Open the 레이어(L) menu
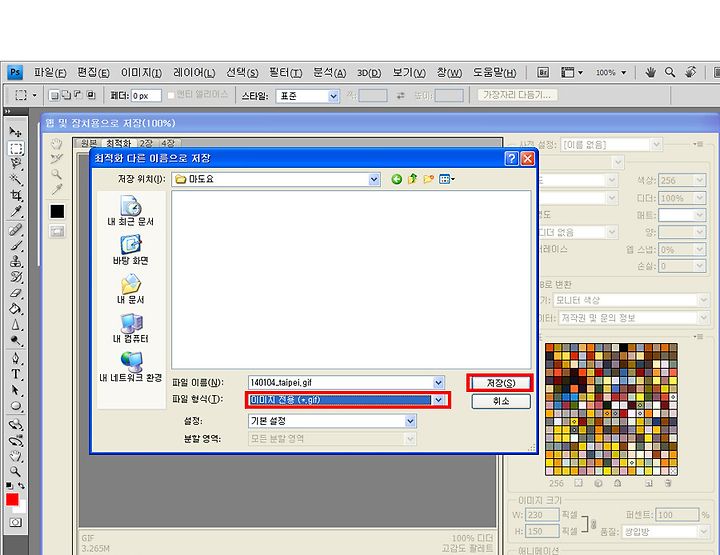This screenshot has height=555, width=720. [194, 73]
